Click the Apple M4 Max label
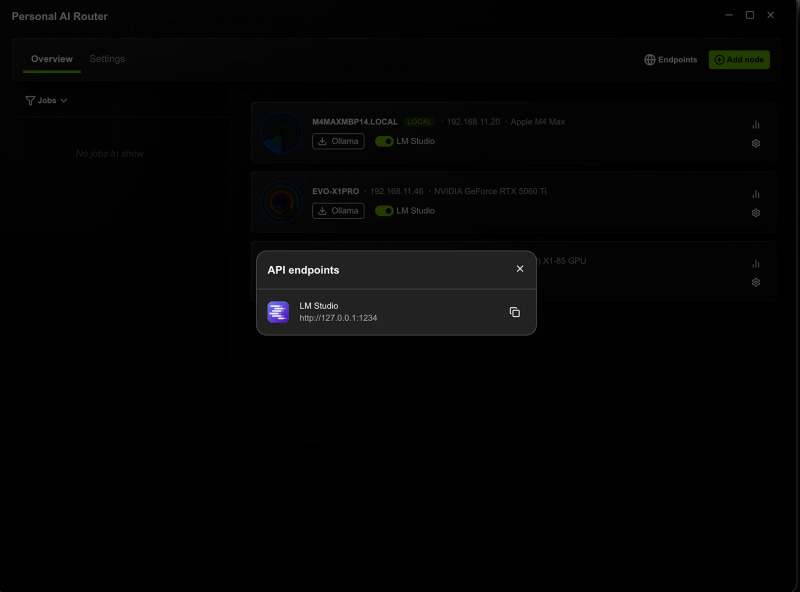This screenshot has height=592, width=800. tap(537, 122)
